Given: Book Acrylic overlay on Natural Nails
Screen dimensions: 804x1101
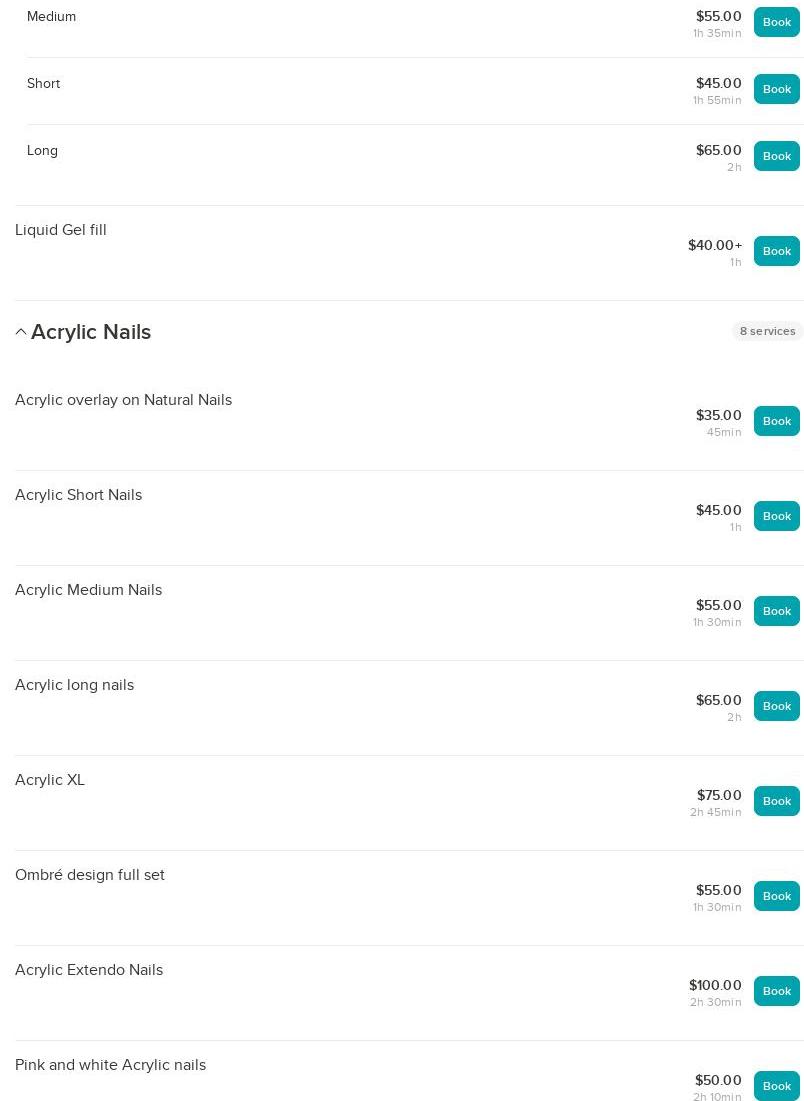Looking at the screenshot, I should point(776,421).
